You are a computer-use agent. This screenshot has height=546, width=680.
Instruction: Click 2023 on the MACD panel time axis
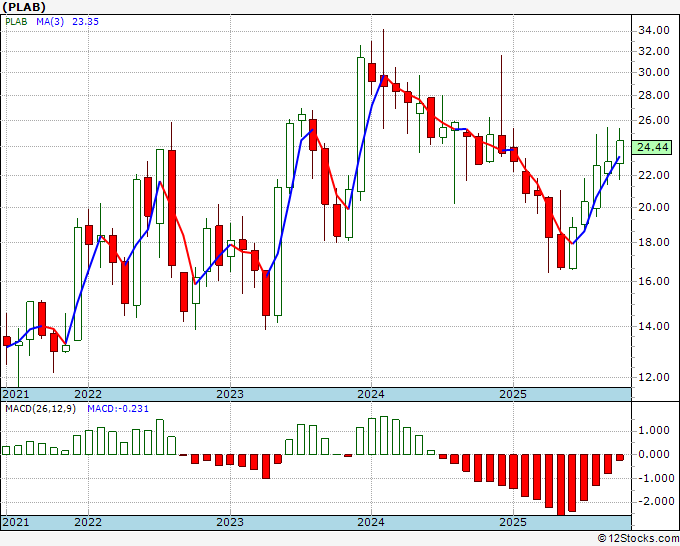coord(230,522)
